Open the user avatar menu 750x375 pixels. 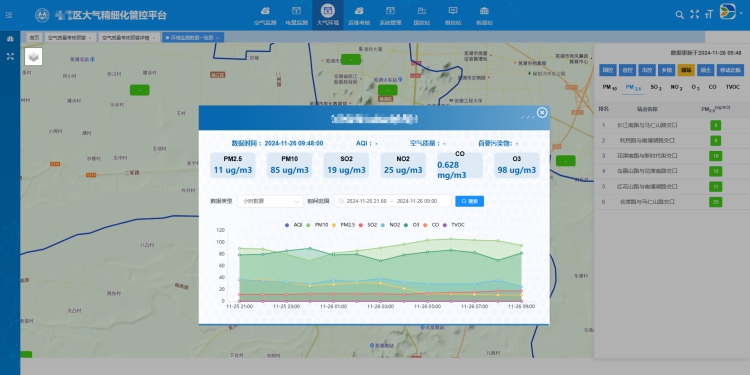728,11
